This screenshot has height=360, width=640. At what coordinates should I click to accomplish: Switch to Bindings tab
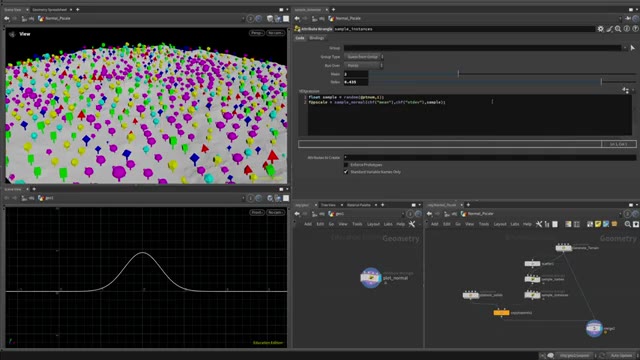point(316,38)
